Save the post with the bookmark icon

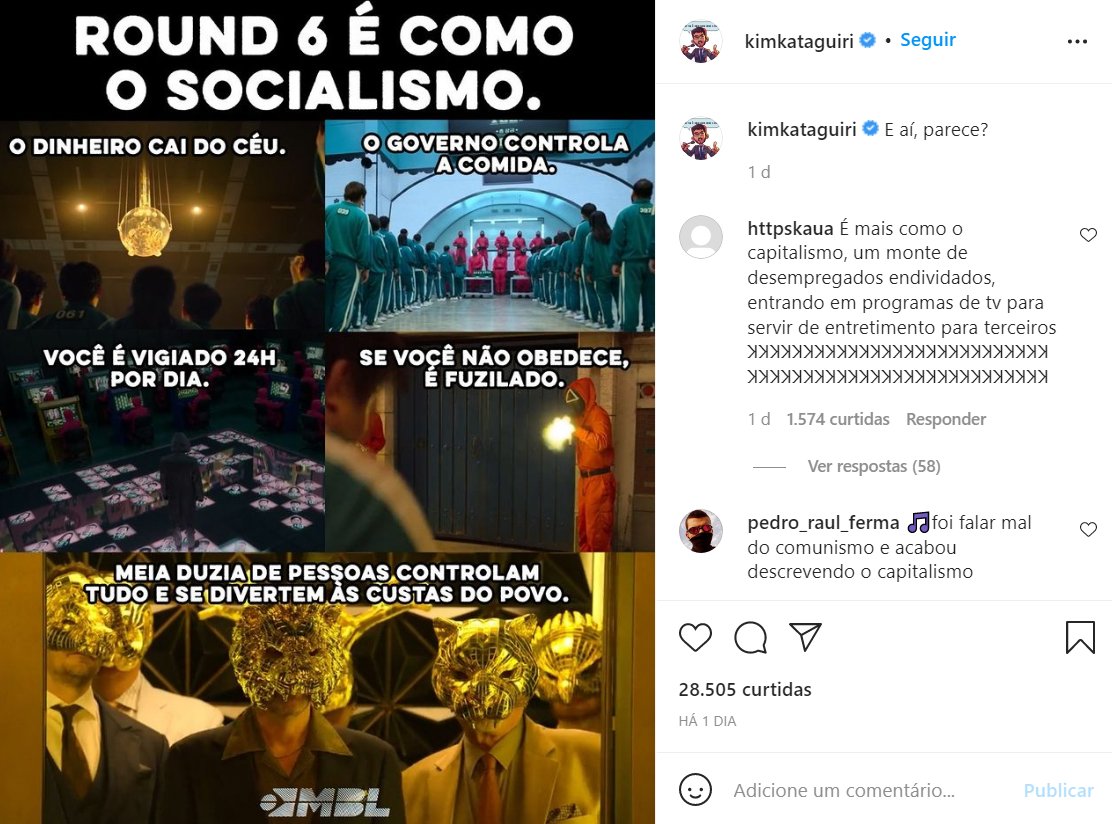pos(1080,637)
